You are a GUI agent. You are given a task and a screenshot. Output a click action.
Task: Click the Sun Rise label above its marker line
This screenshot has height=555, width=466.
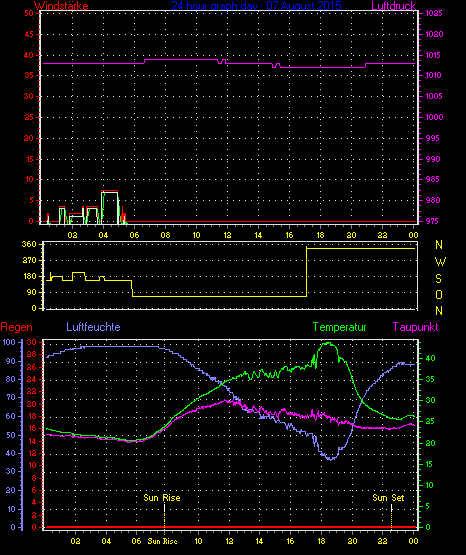click(162, 498)
